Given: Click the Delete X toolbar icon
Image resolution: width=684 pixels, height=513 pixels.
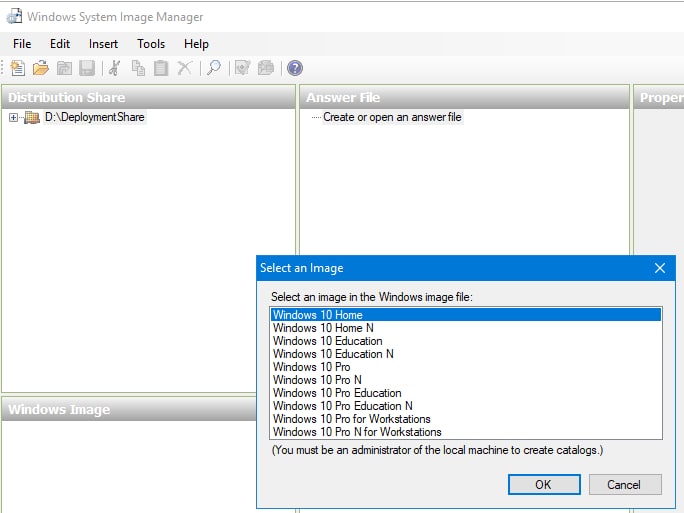Looking at the screenshot, I should click(x=185, y=68).
